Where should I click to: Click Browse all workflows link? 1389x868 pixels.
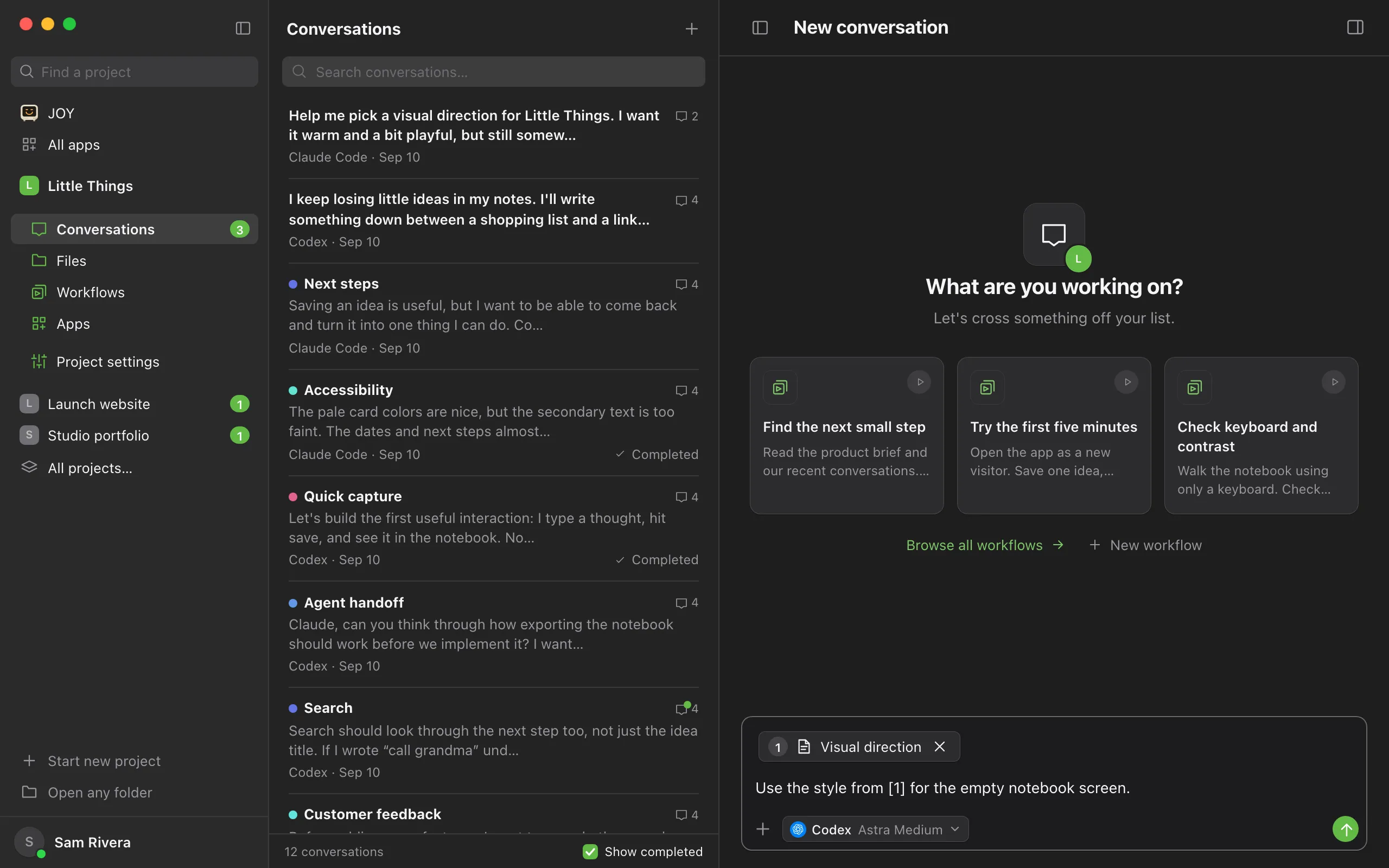(985, 545)
